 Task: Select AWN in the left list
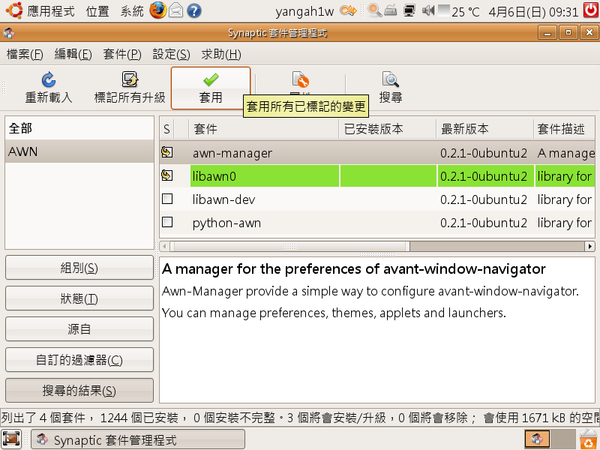pyautogui.click(x=79, y=152)
